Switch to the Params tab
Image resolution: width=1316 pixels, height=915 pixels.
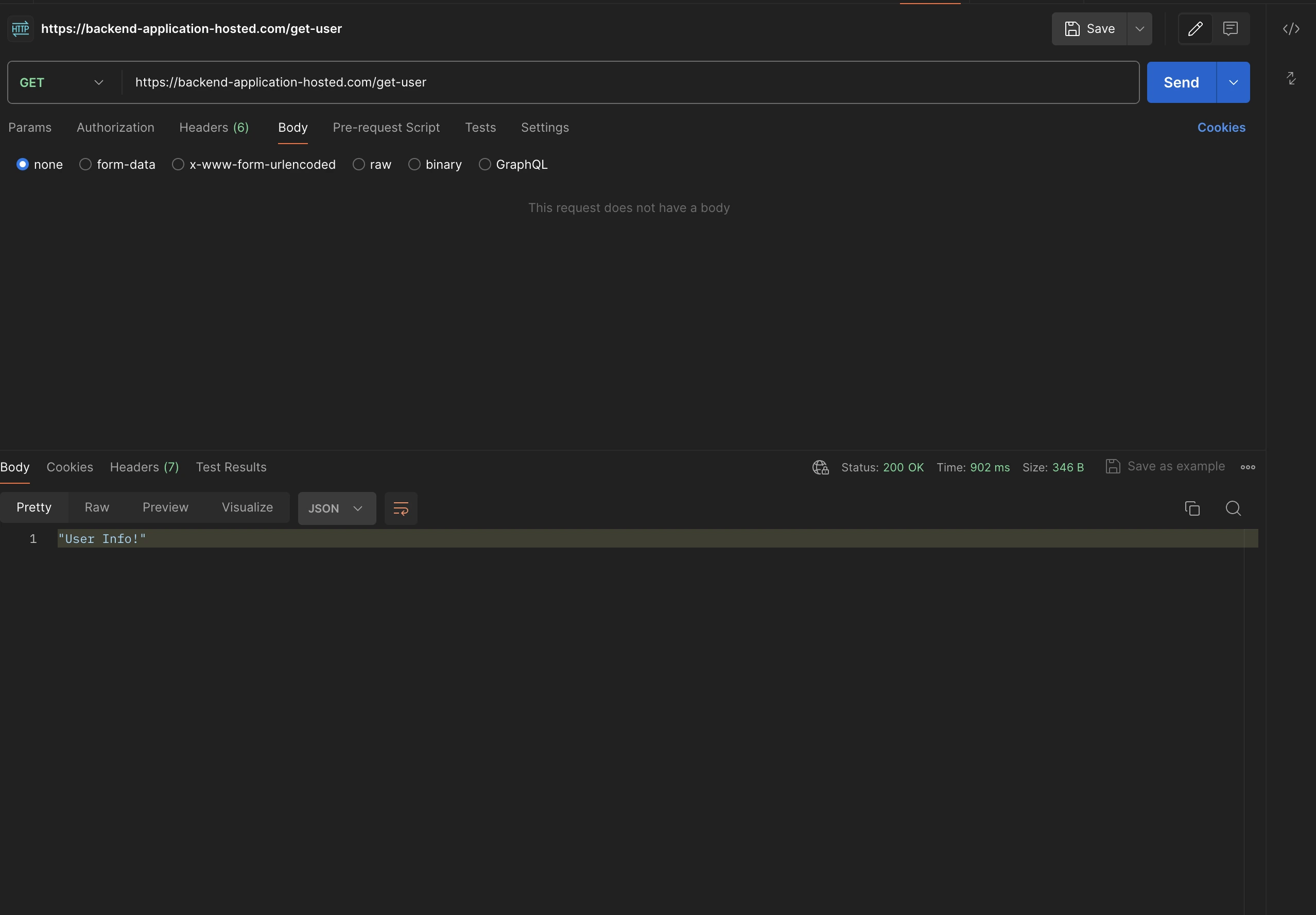click(30, 128)
